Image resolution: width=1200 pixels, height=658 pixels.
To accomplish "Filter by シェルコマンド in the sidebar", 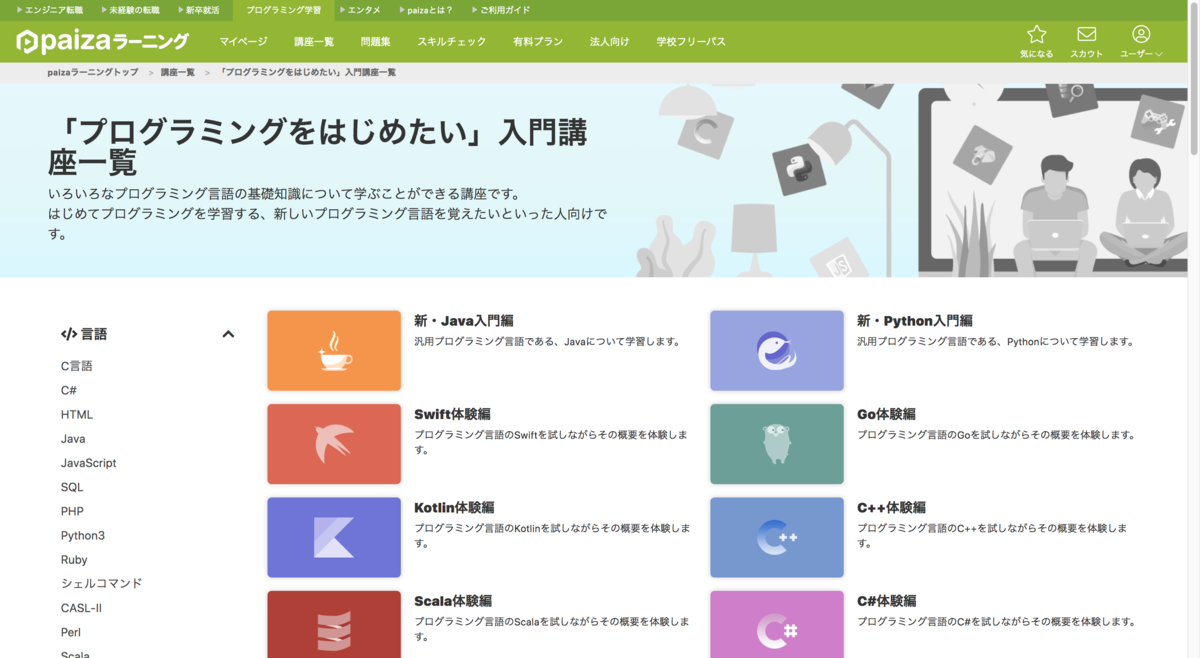I will click(101, 583).
